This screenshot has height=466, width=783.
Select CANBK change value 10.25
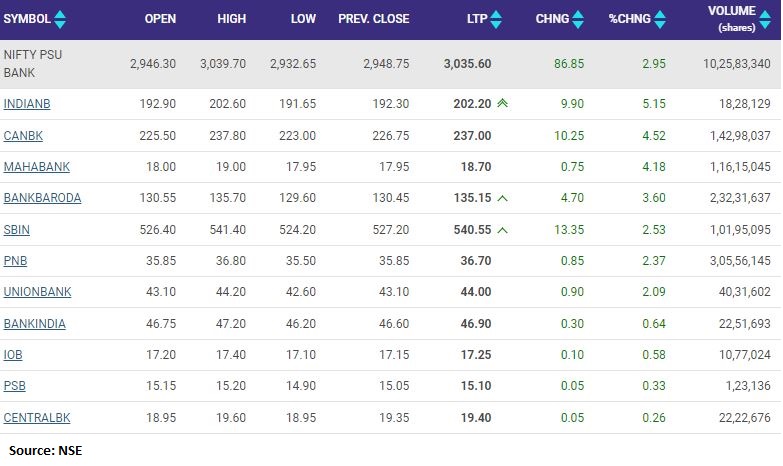(x=569, y=136)
